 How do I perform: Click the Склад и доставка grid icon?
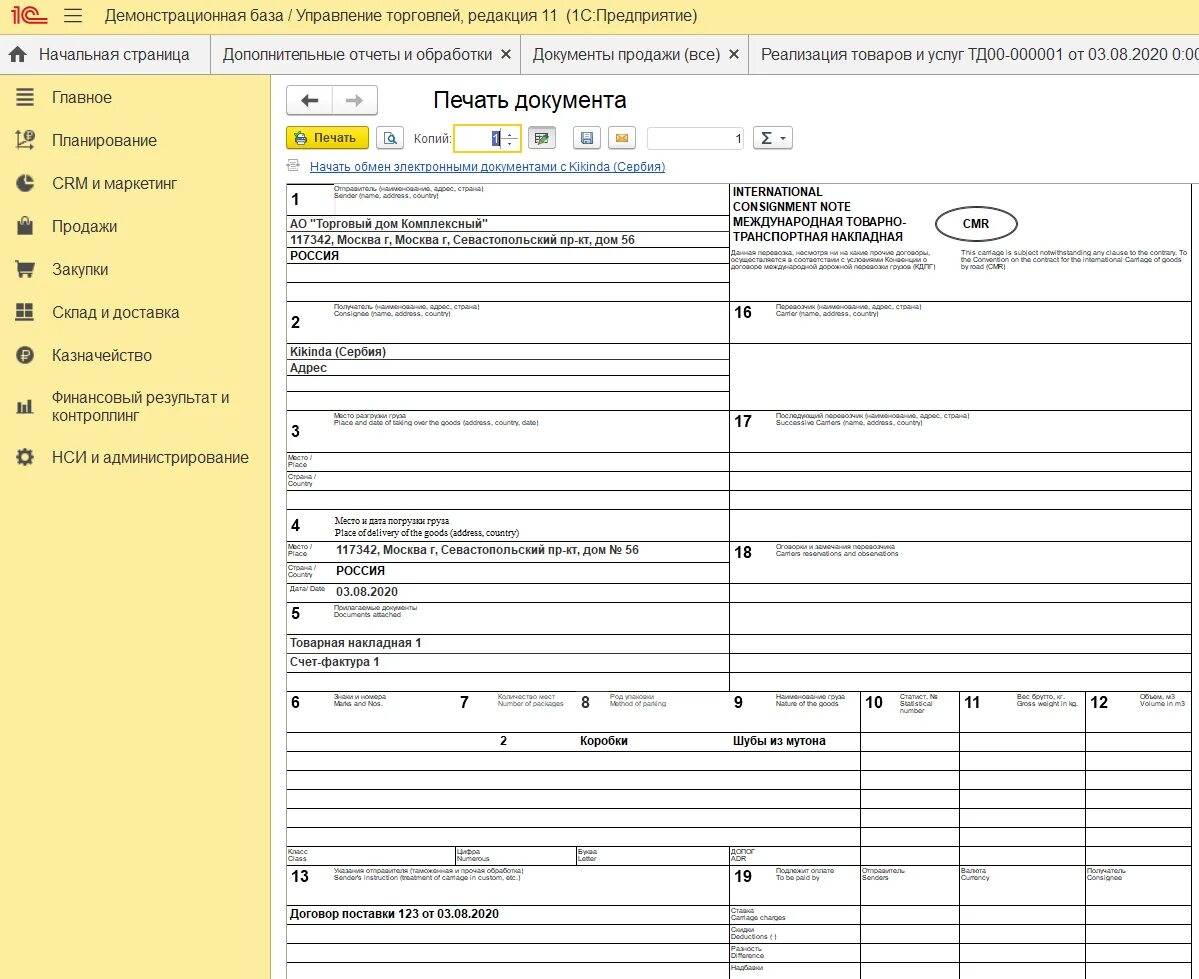24,311
